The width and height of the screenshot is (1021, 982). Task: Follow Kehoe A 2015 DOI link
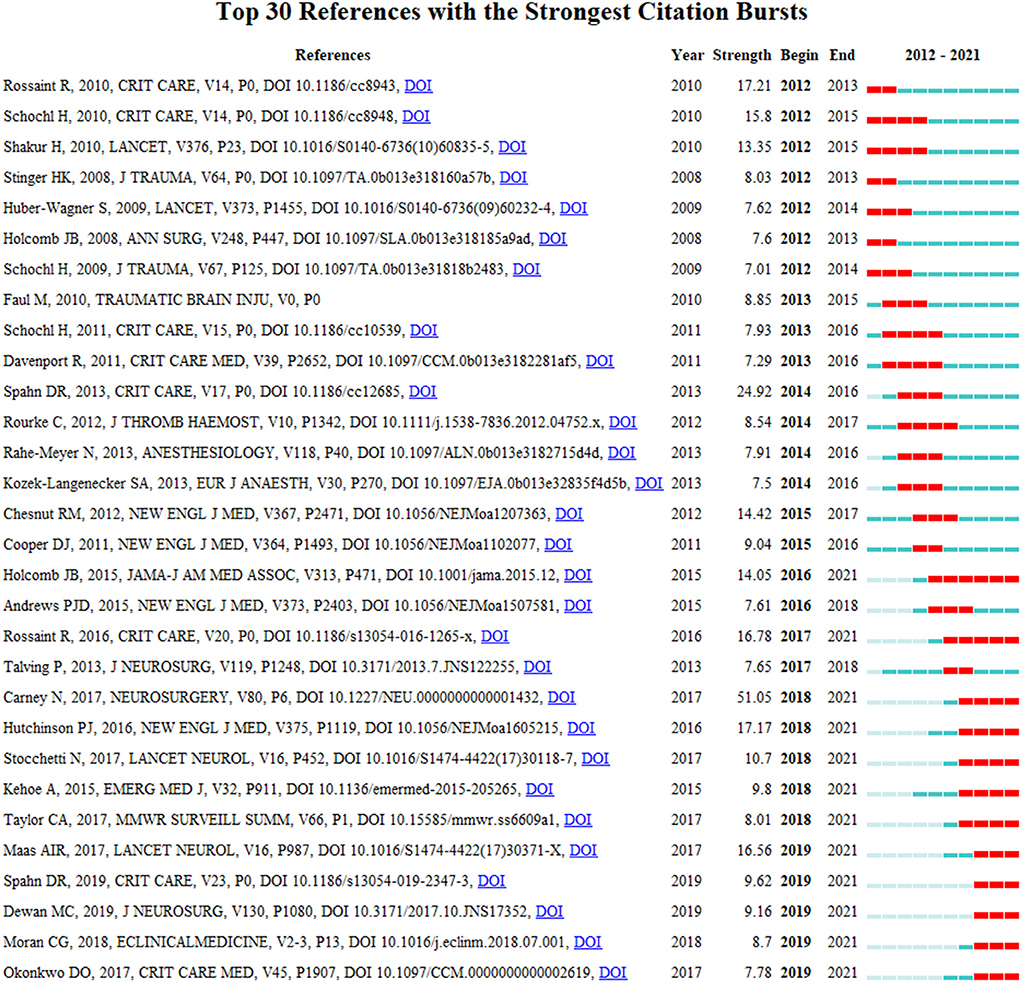coord(539,790)
